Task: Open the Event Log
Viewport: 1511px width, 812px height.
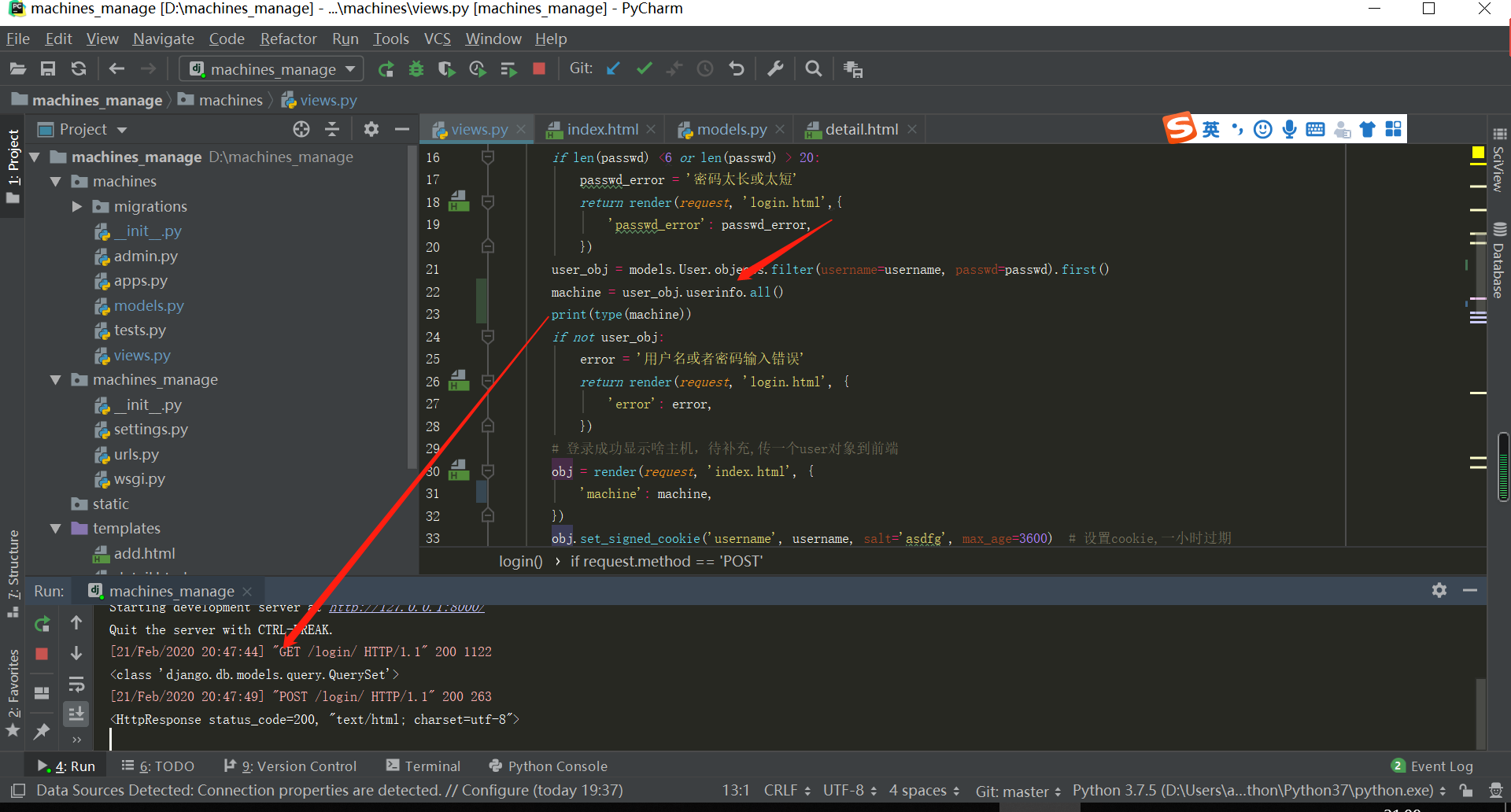Action: click(1432, 766)
